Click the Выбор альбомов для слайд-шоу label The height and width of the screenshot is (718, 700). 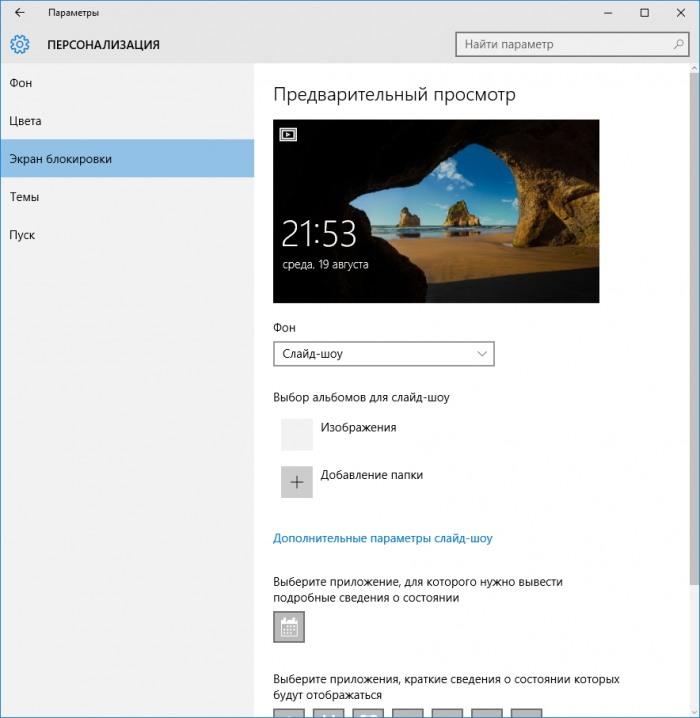coord(361,397)
